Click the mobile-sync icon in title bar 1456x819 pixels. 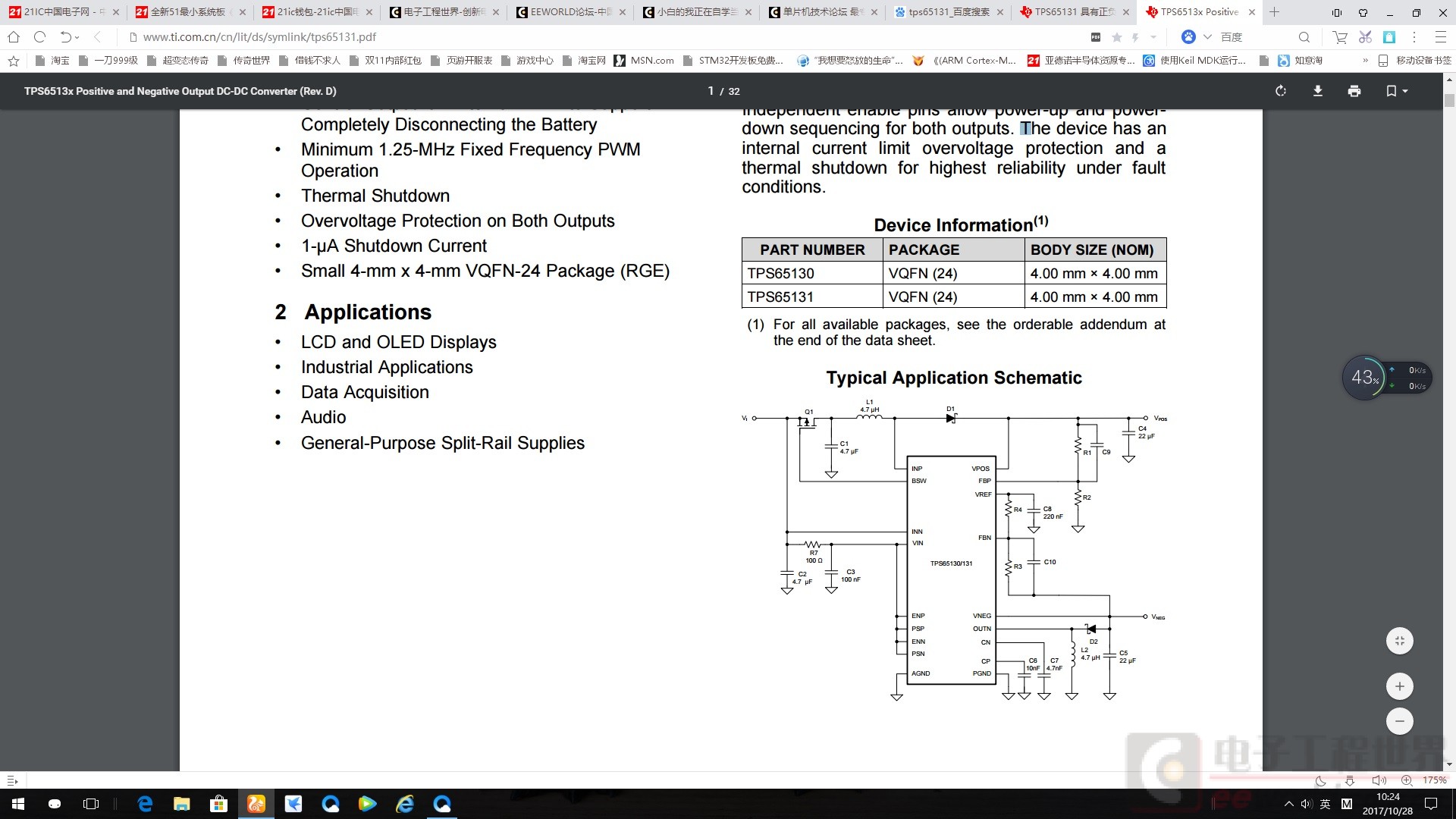[x=1337, y=12]
